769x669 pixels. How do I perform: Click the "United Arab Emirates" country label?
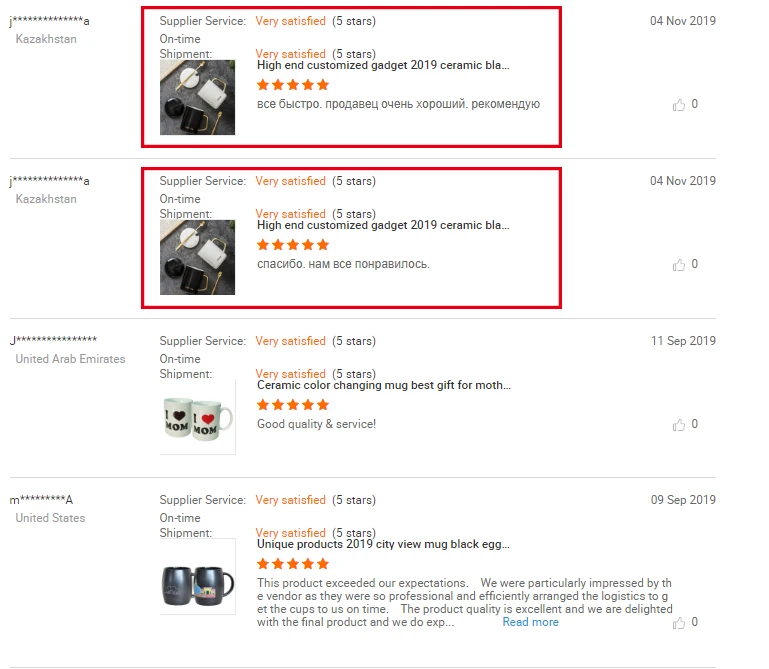[70, 359]
